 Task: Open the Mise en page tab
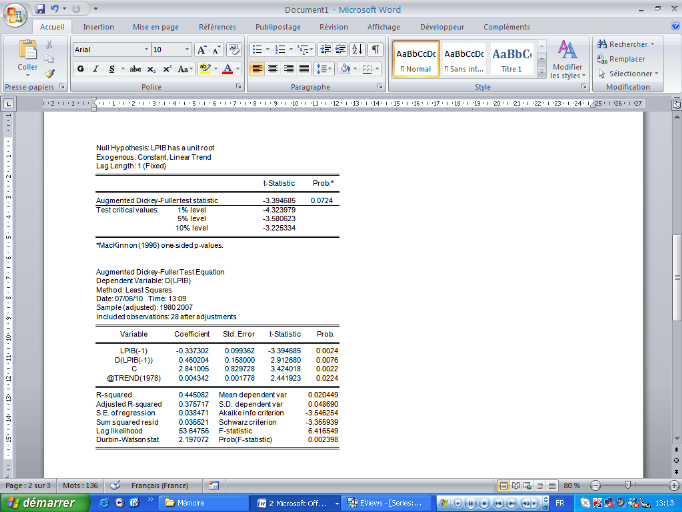[156, 27]
